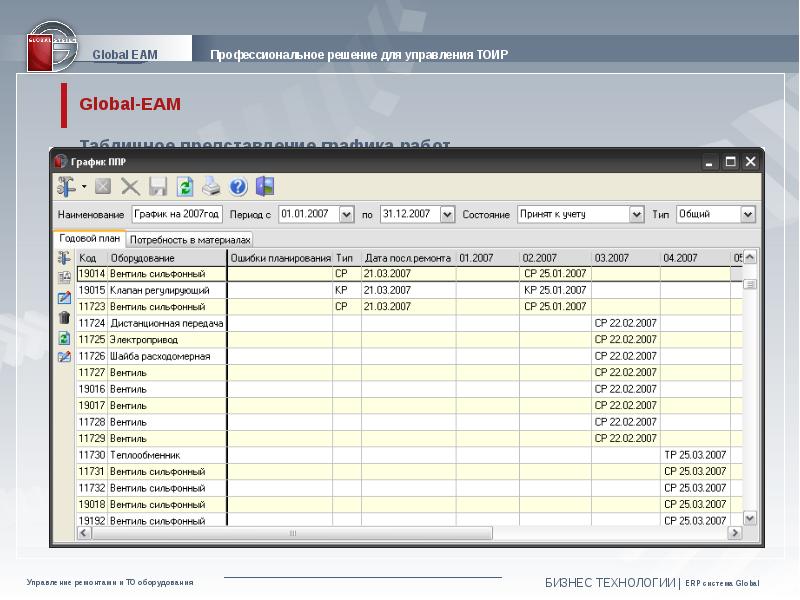
Task: Expand the wrench tool dropdown arrow
Action: click(x=84, y=187)
